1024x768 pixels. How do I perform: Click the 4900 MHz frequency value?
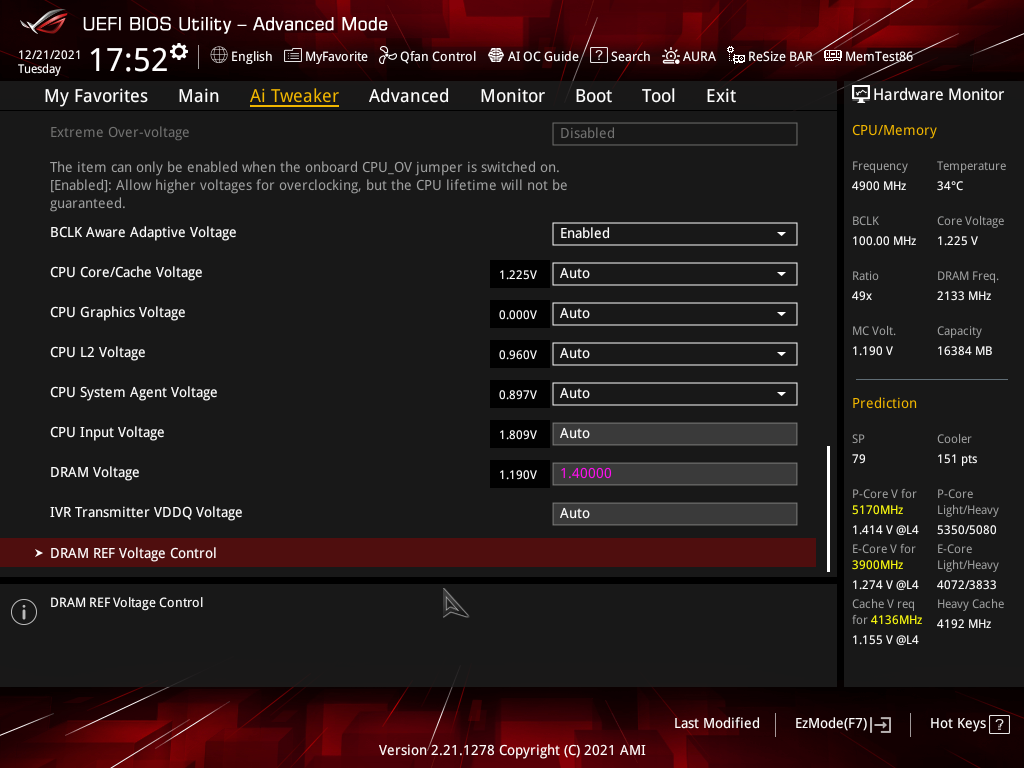[x=879, y=186]
